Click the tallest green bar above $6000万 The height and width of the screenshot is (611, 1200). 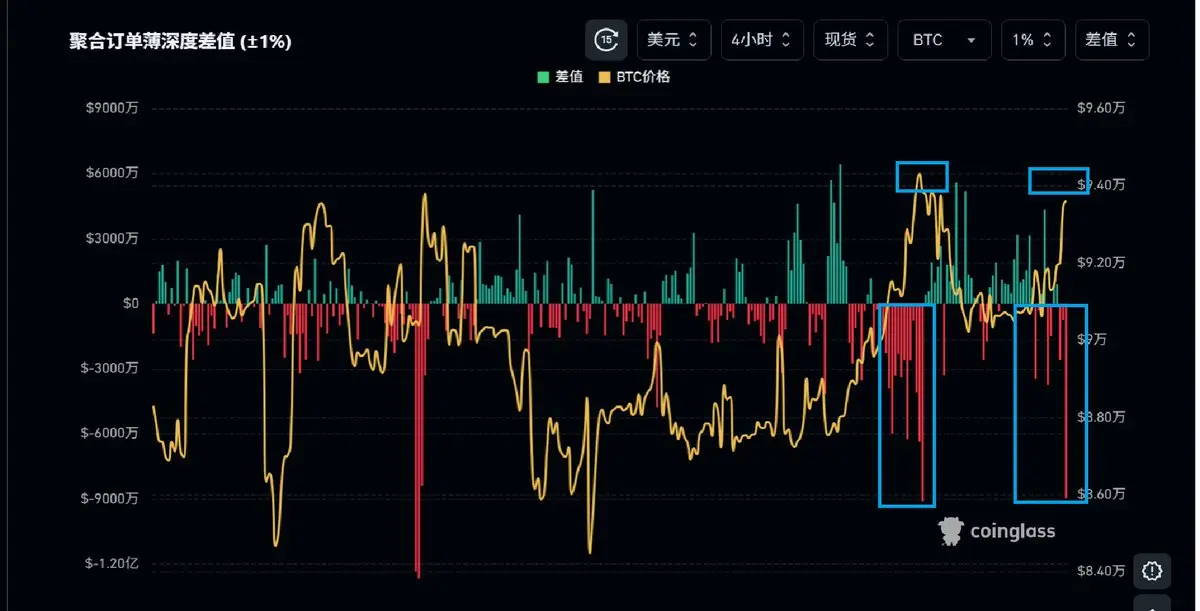click(x=840, y=234)
